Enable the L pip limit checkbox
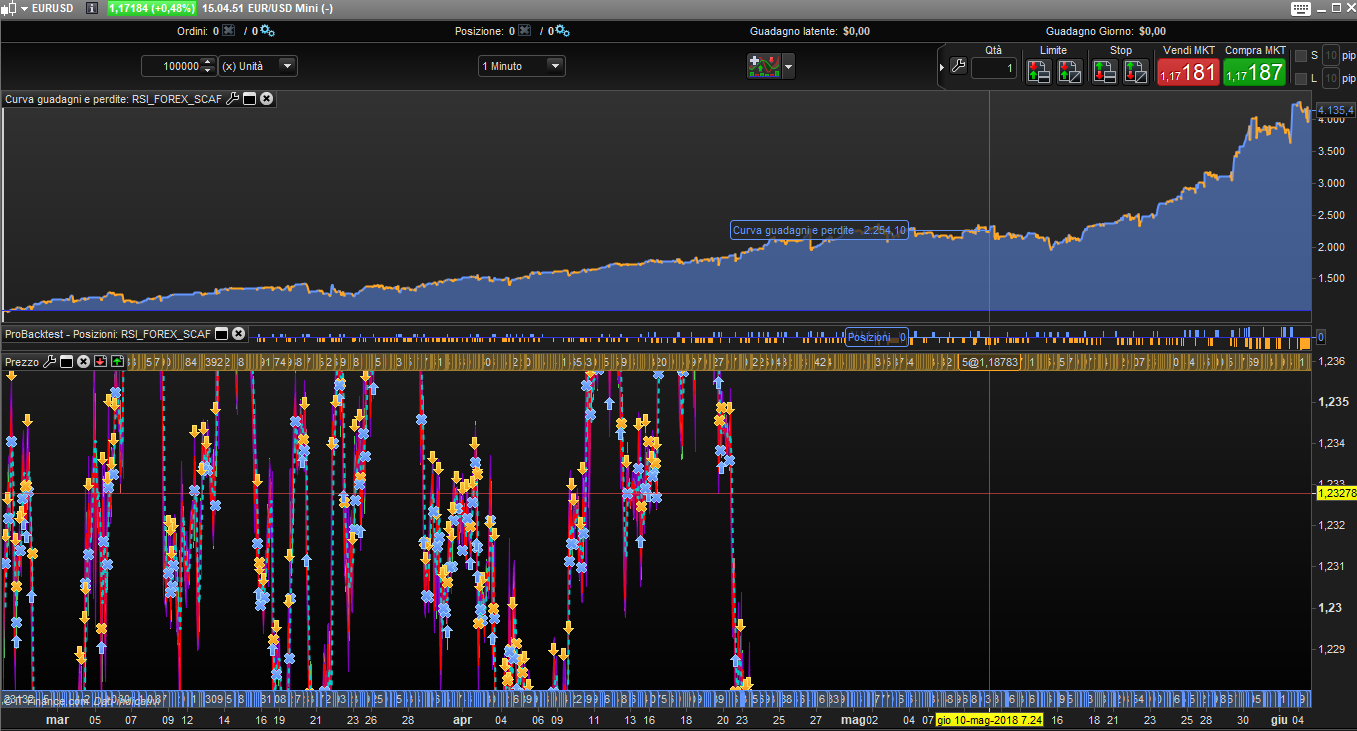Screen dimensions: 1357x731 click(x=1301, y=78)
